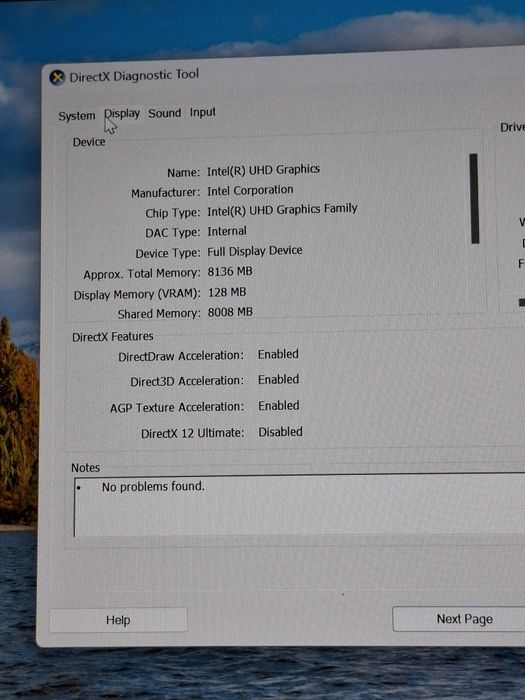The width and height of the screenshot is (525, 700).
Task: Select the 'Intel Corporation' manufacturer value
Action: coord(250,191)
